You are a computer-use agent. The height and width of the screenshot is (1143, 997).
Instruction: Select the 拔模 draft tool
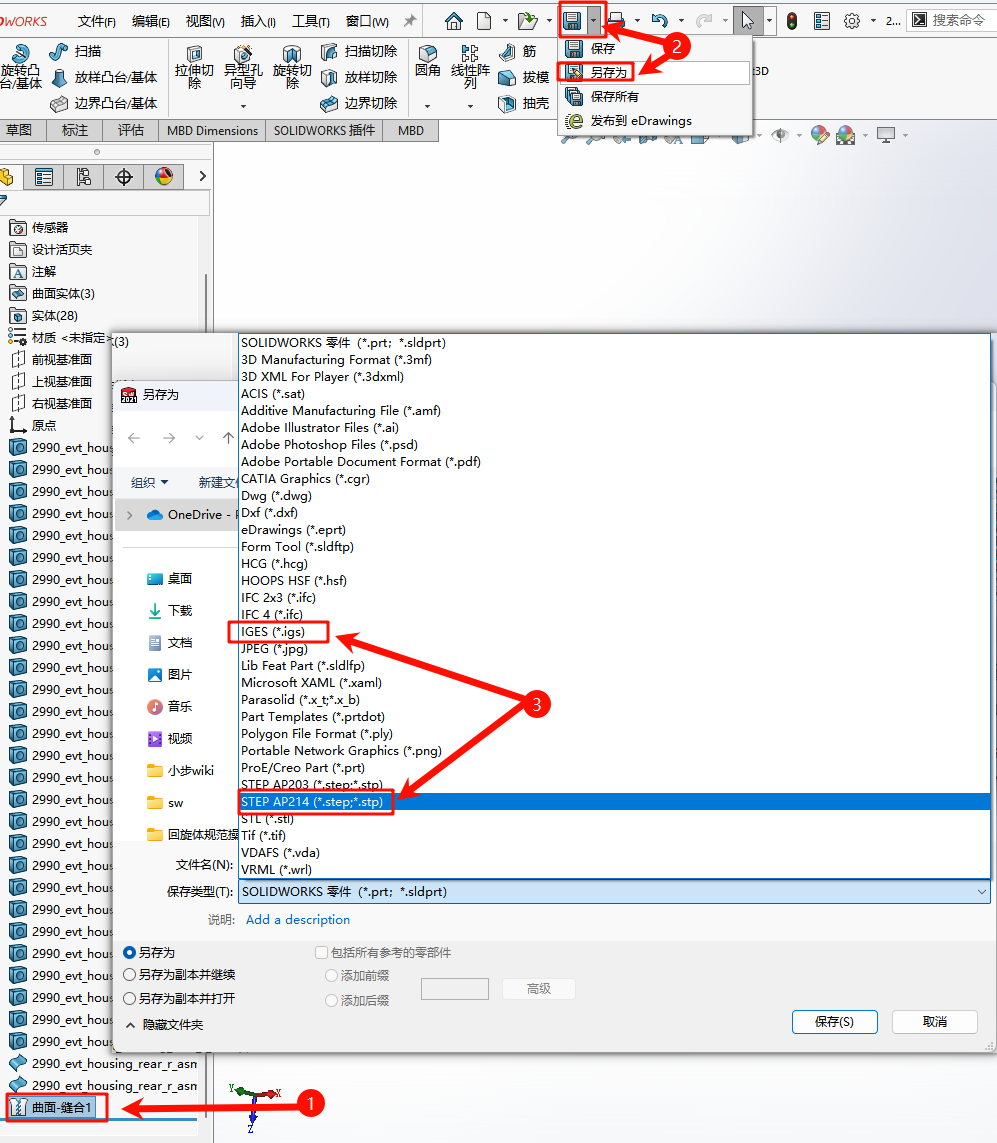(523, 77)
